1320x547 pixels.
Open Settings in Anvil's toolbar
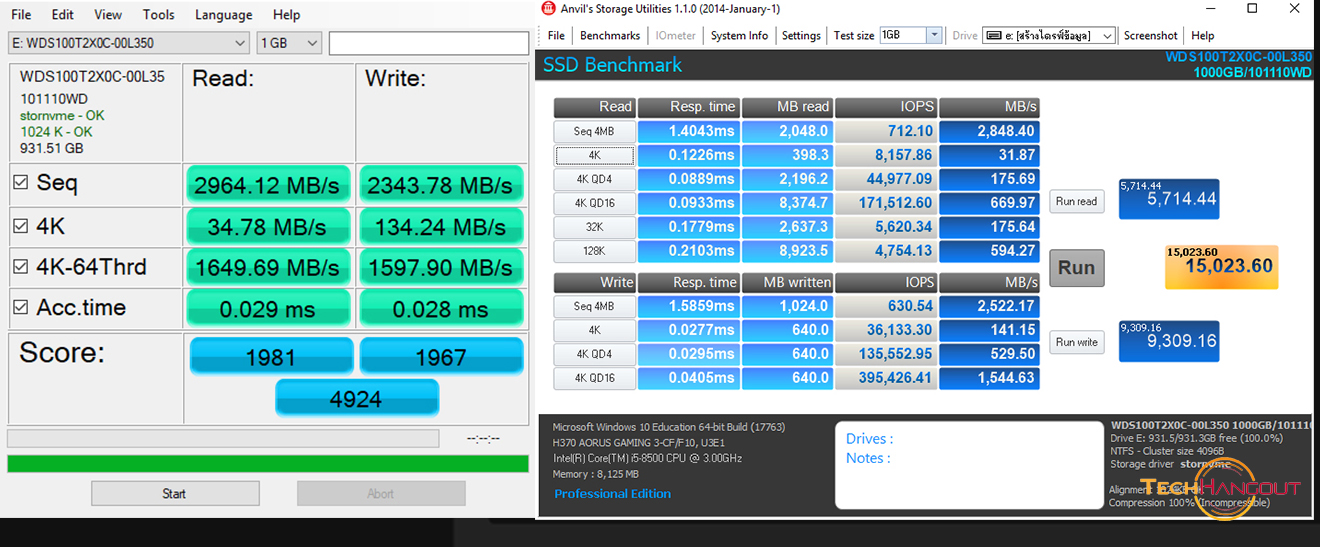[801, 35]
